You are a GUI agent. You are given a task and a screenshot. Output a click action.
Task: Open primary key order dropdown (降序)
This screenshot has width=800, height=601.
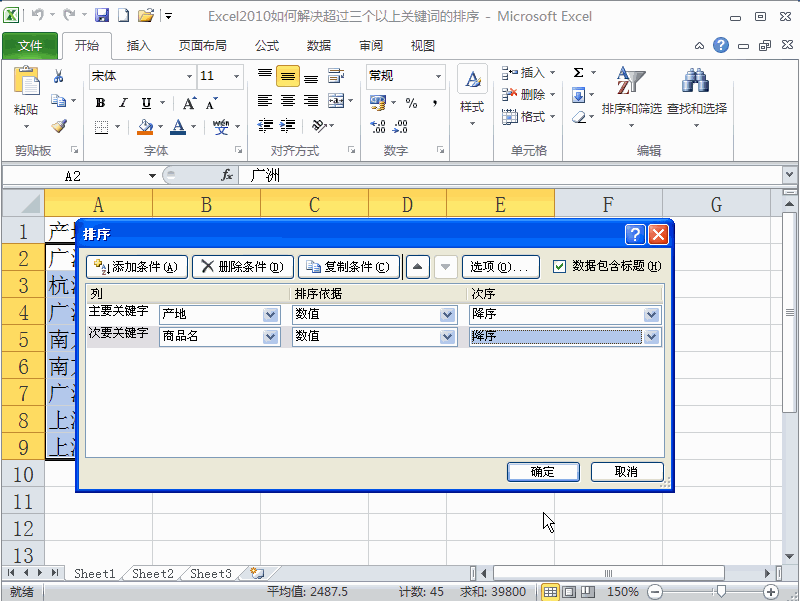(651, 314)
